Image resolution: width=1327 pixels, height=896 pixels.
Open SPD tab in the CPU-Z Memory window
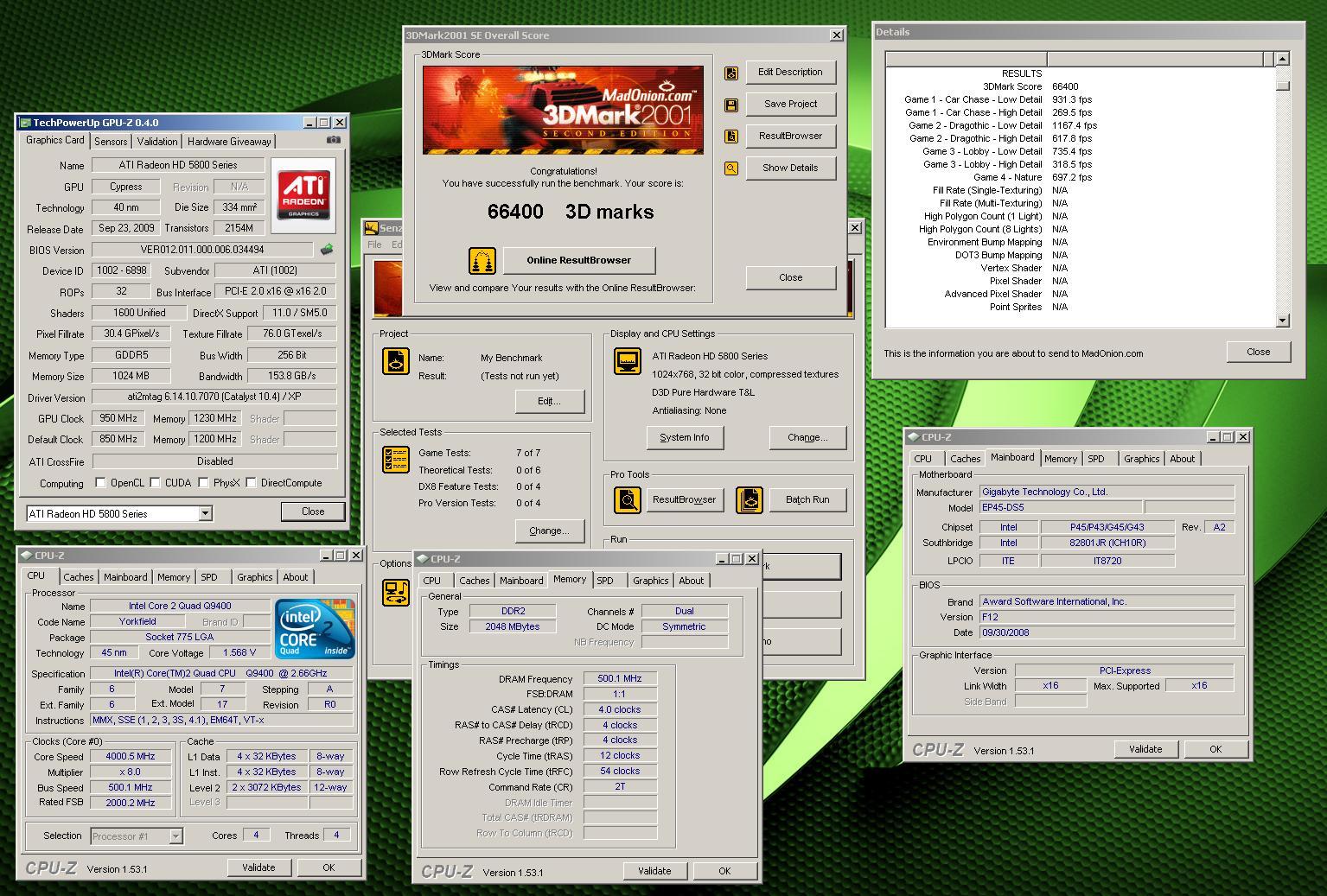(605, 581)
